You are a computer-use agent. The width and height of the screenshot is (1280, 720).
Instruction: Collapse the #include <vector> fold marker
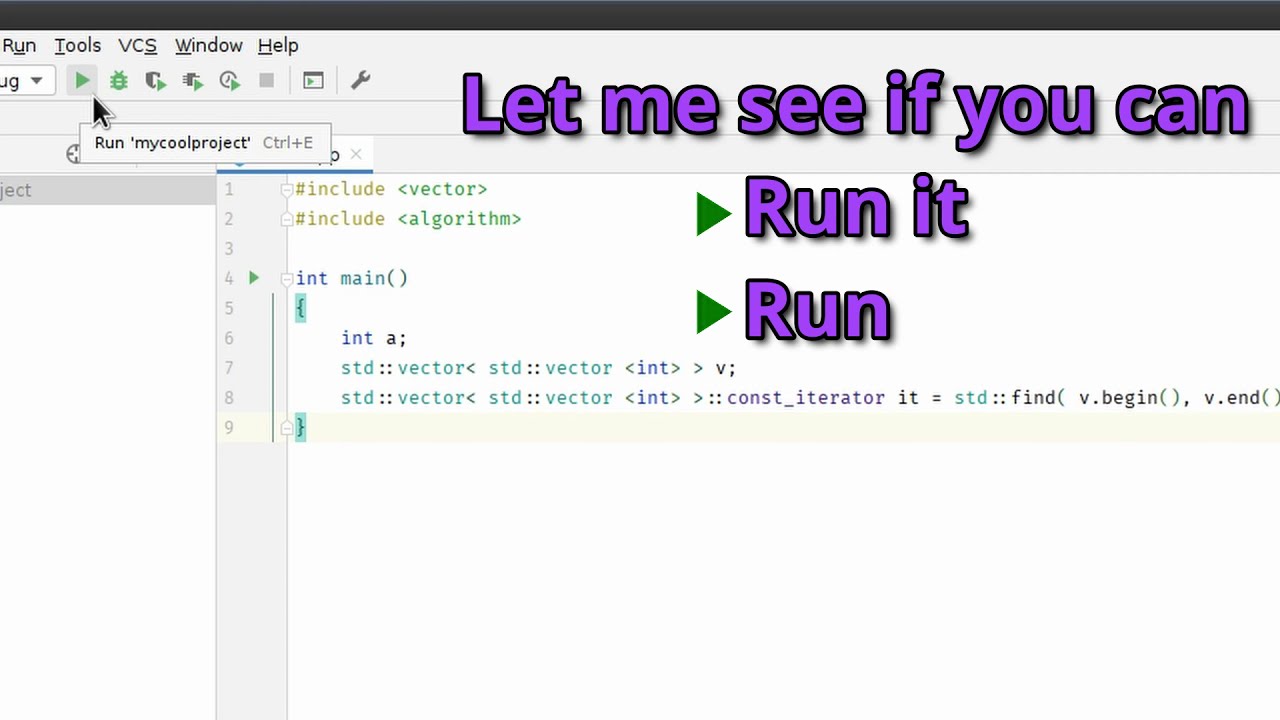pos(287,189)
